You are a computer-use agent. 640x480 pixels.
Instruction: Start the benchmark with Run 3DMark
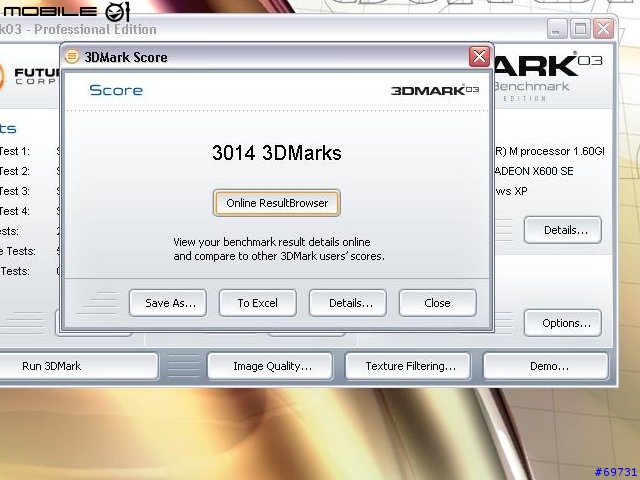51,366
